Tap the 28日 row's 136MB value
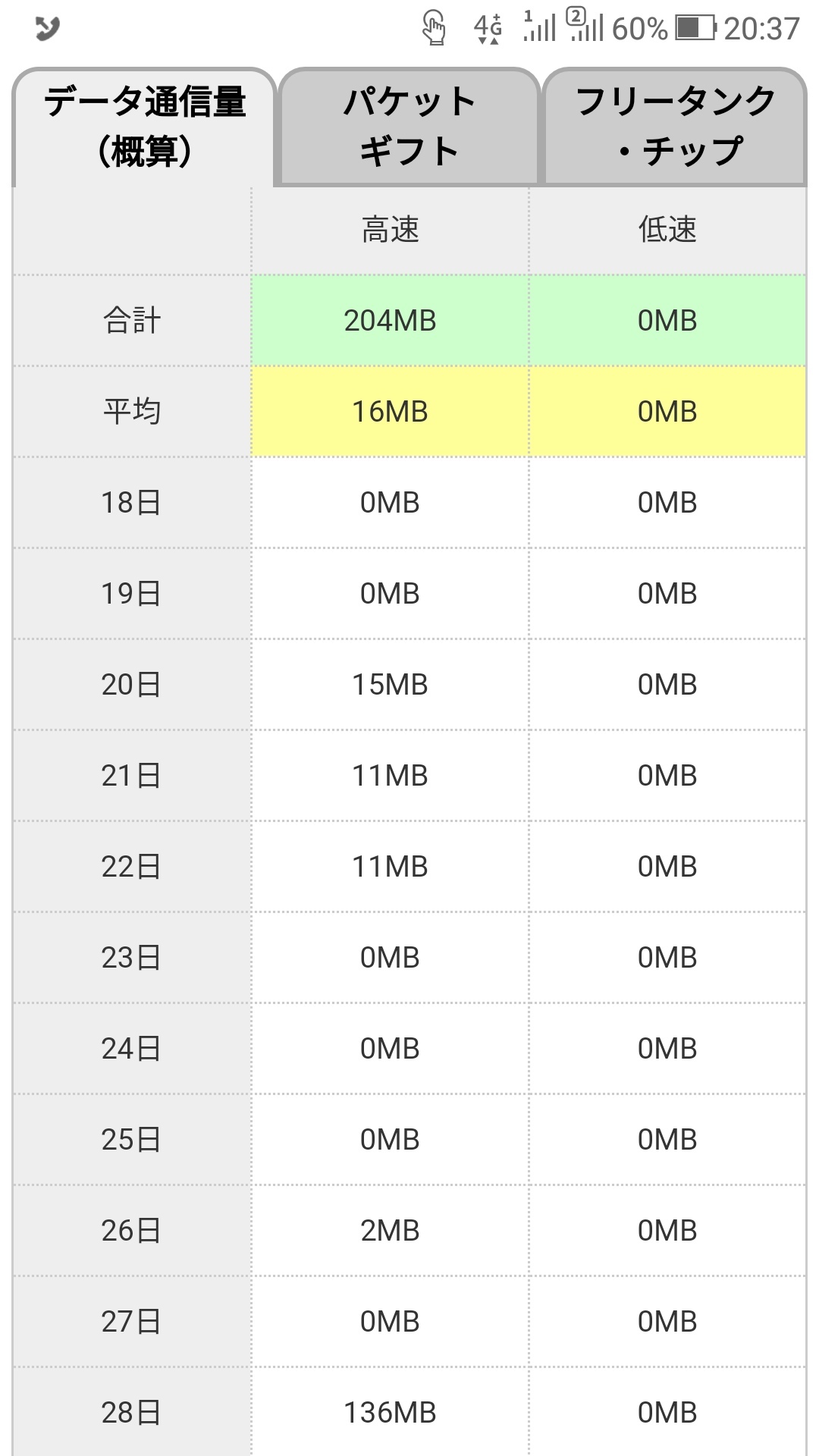Viewport: 819px width, 1456px height. (x=390, y=1413)
